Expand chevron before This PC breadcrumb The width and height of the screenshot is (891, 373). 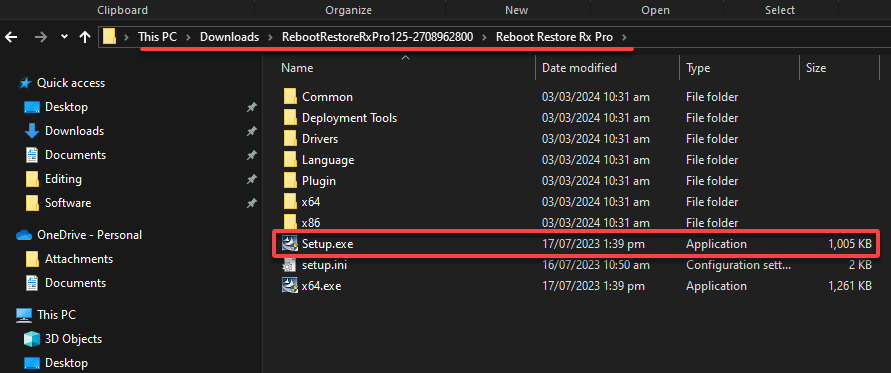click(x=127, y=38)
